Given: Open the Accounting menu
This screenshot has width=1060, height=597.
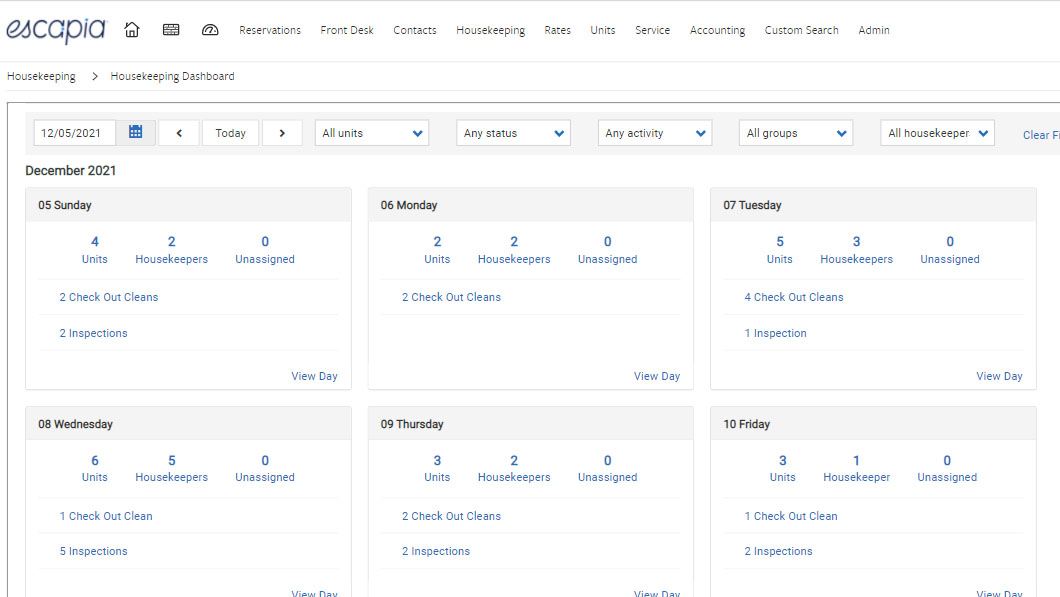Looking at the screenshot, I should pos(717,30).
